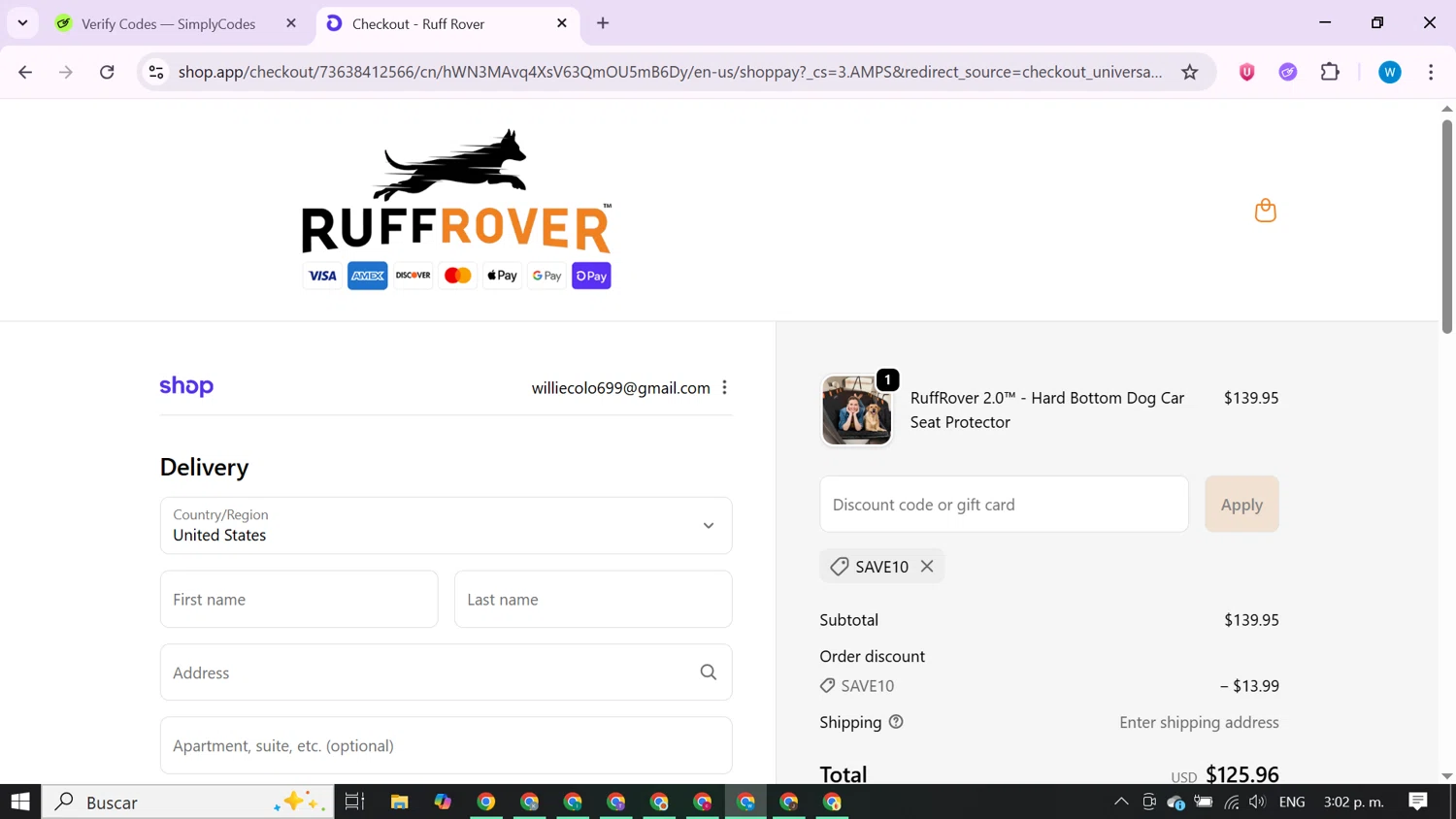This screenshot has width=1456, height=819.
Task: Open account options three-dot menu beside email
Action: tap(724, 387)
